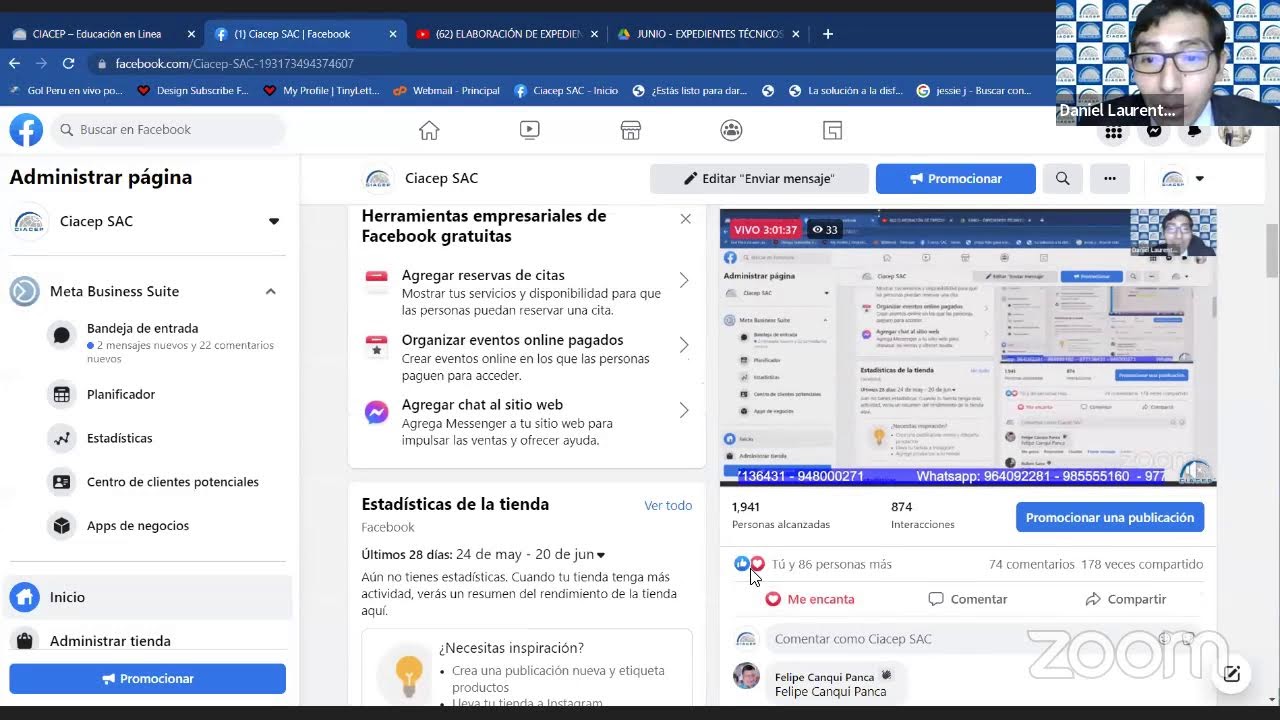Image resolution: width=1280 pixels, height=720 pixels.
Task: Click Promocionar una publicación button
Action: [1110, 517]
